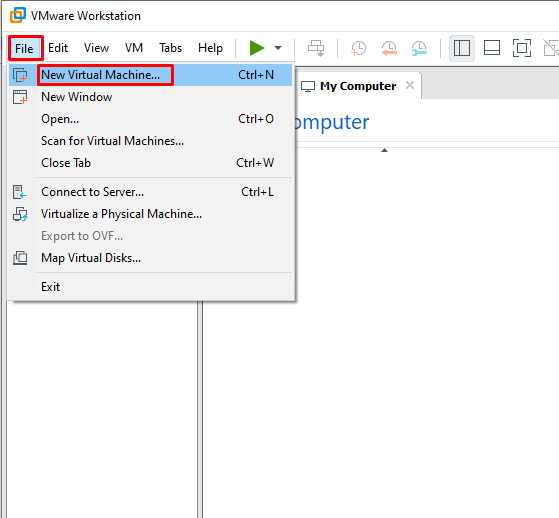Choose Virtualize a Physical Machine...

coord(150,214)
